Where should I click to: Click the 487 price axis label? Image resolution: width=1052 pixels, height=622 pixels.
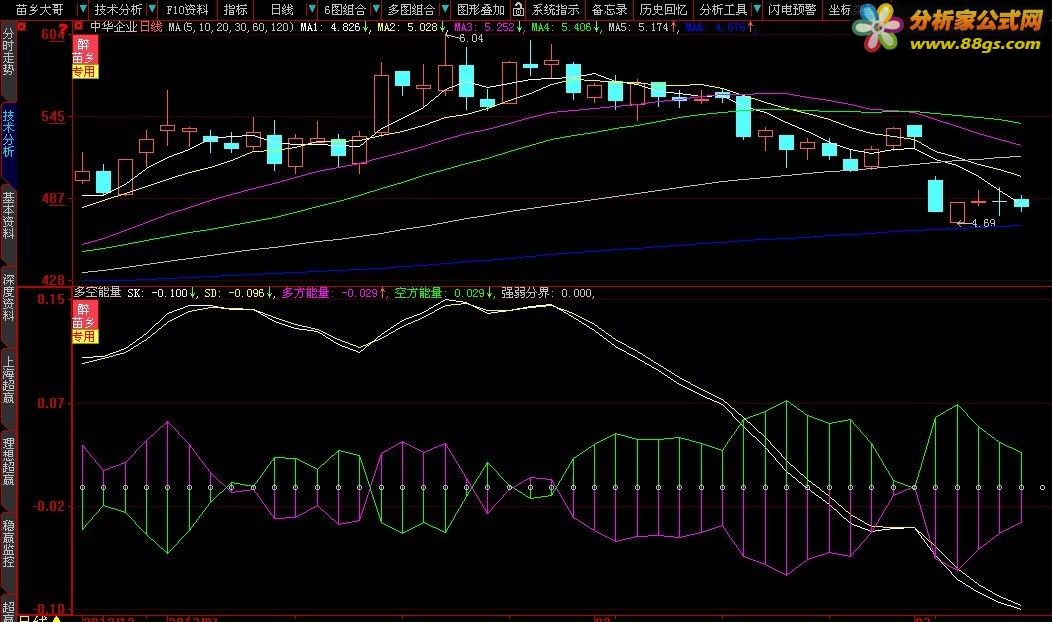[x=53, y=198]
